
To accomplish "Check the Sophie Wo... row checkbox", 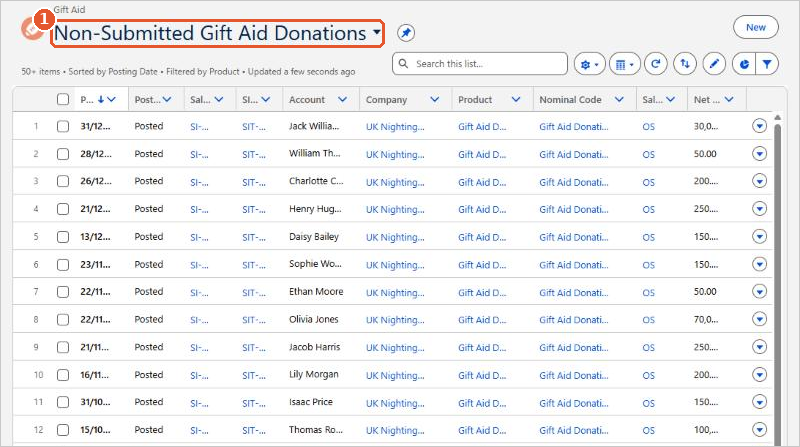I will [63, 264].
